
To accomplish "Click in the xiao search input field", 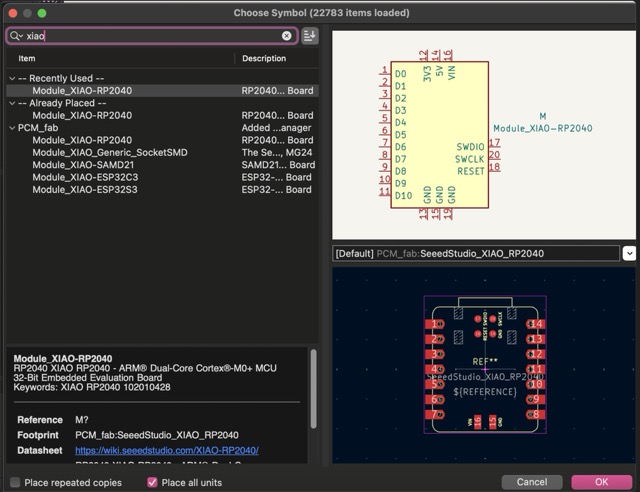I will point(151,36).
